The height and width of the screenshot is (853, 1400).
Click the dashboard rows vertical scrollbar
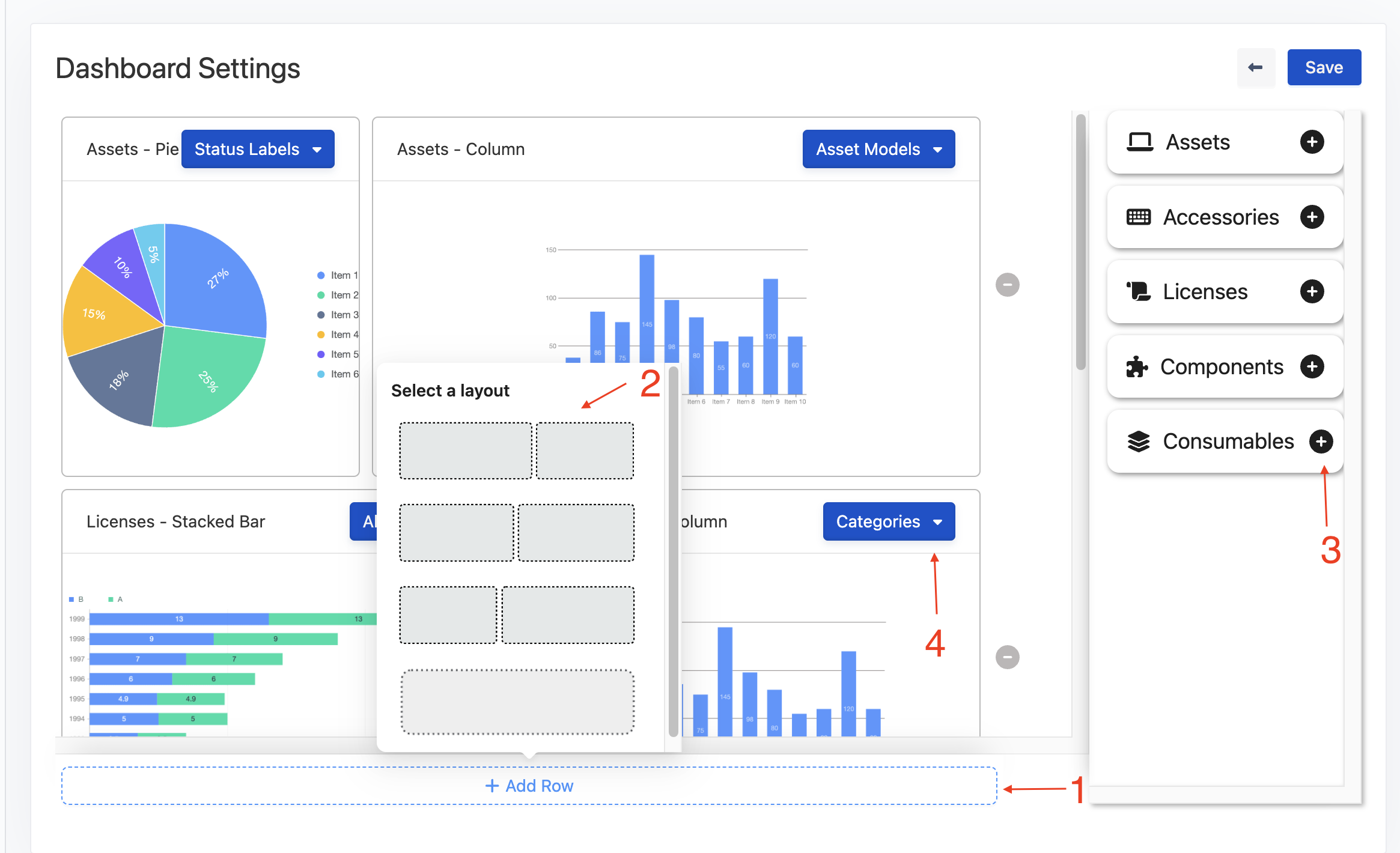[x=1080, y=241]
